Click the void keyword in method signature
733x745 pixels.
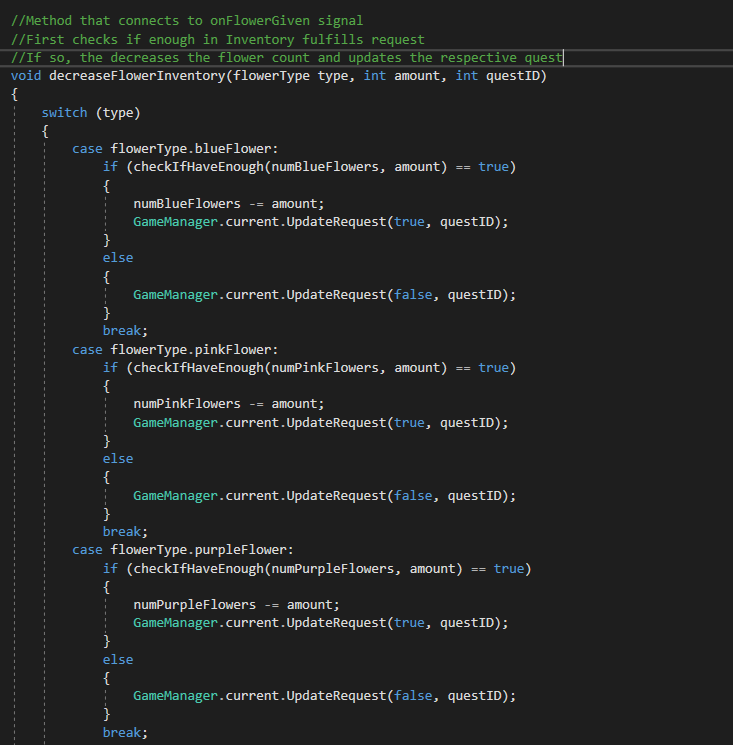pyautogui.click(x=26, y=76)
